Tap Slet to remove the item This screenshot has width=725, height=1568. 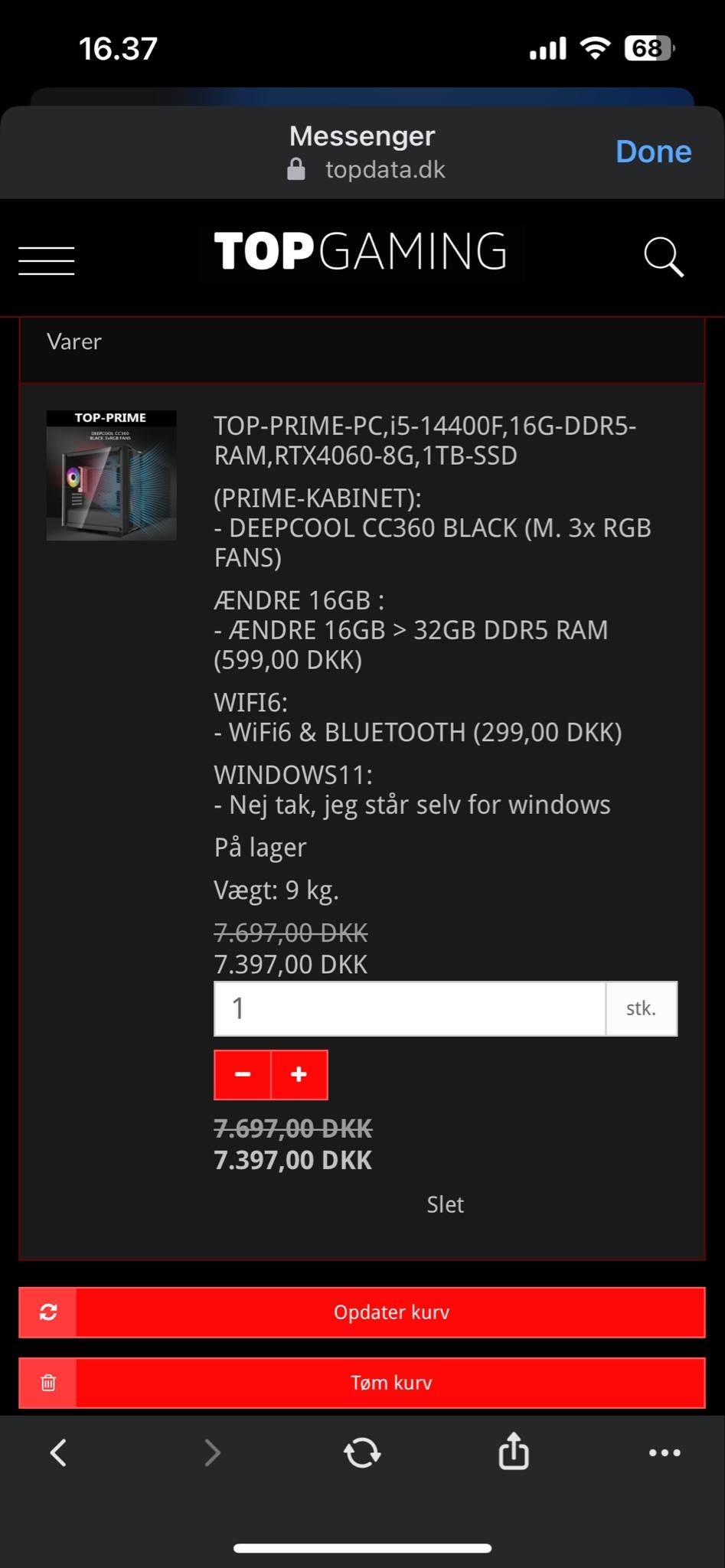[x=446, y=1204]
